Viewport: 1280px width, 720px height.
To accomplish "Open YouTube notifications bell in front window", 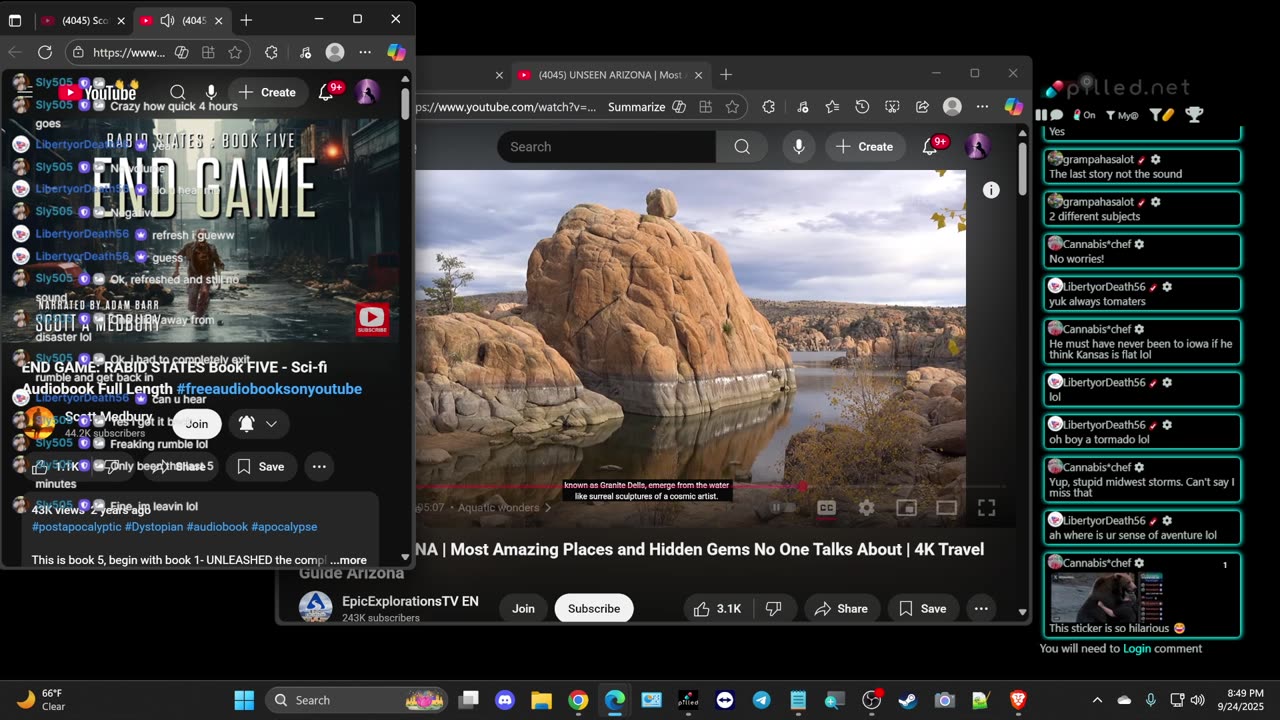I will click(326, 92).
